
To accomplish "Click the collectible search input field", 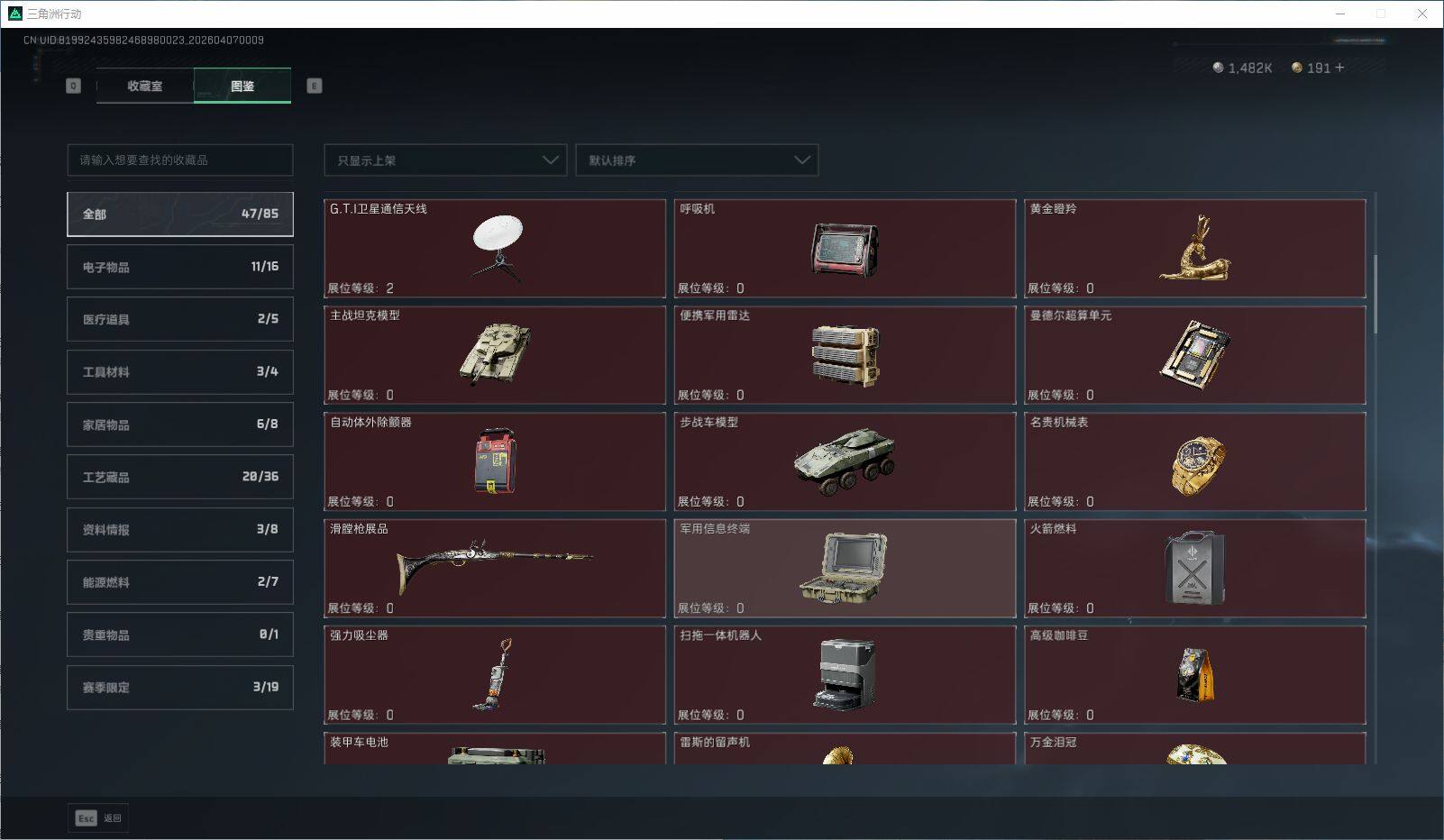I will pyautogui.click(x=179, y=160).
